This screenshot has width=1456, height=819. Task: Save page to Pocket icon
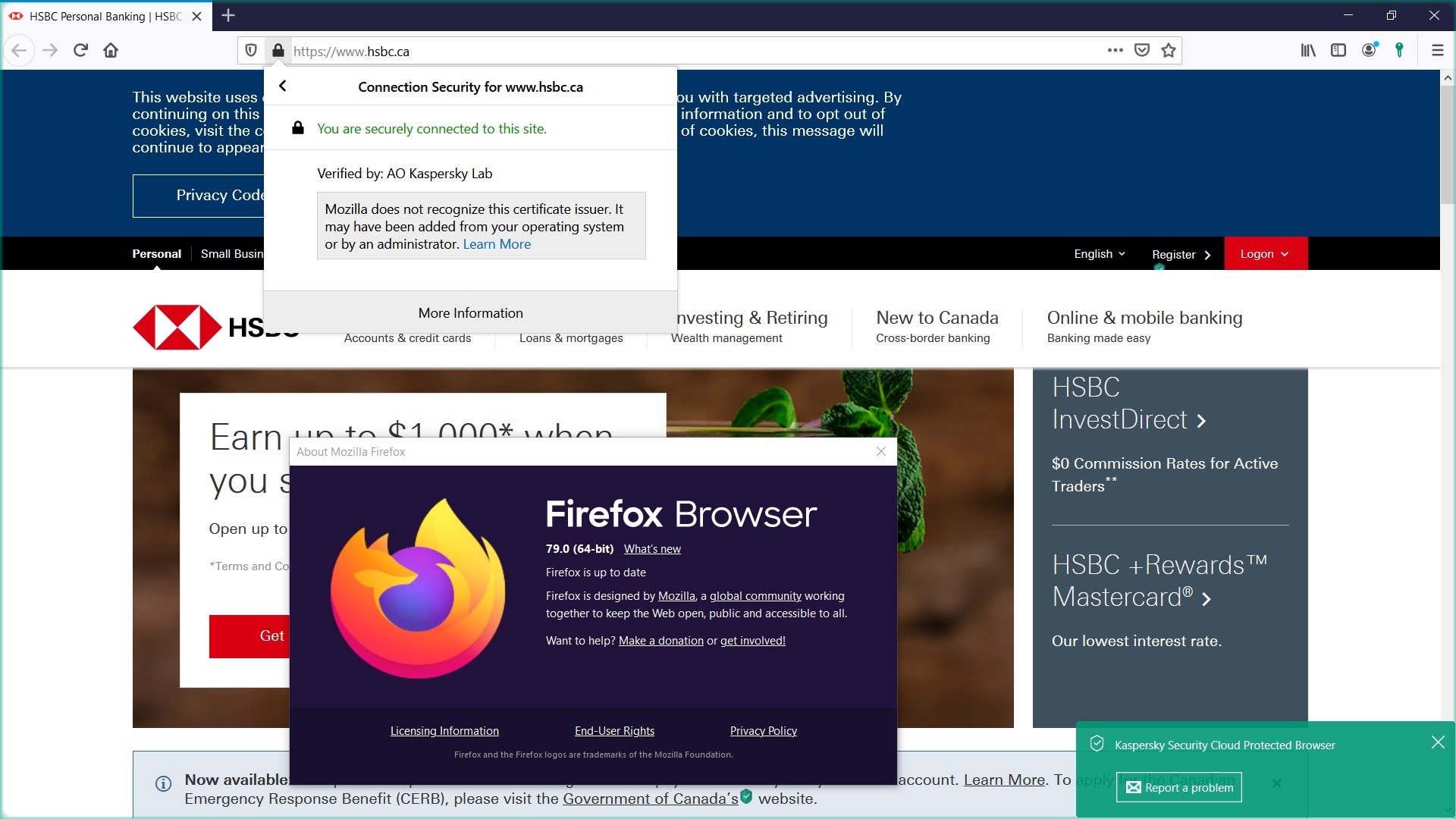coord(1141,51)
